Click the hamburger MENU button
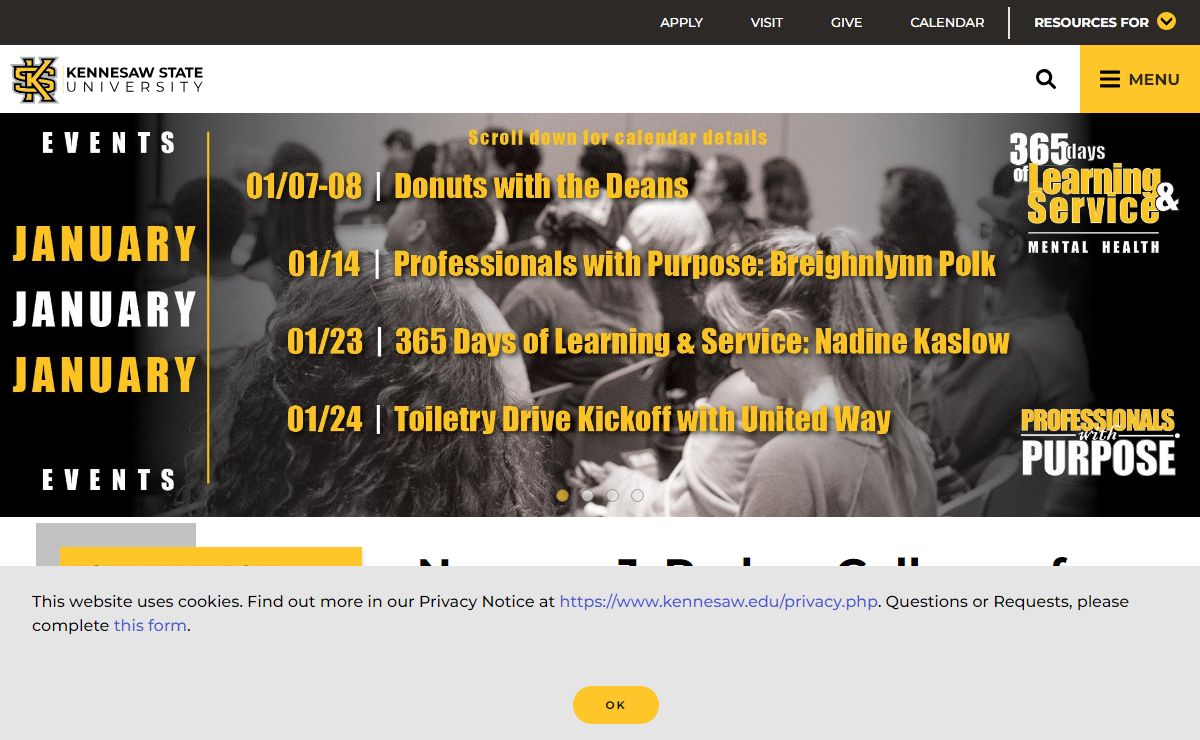This screenshot has height=740, width=1200. coord(1140,79)
